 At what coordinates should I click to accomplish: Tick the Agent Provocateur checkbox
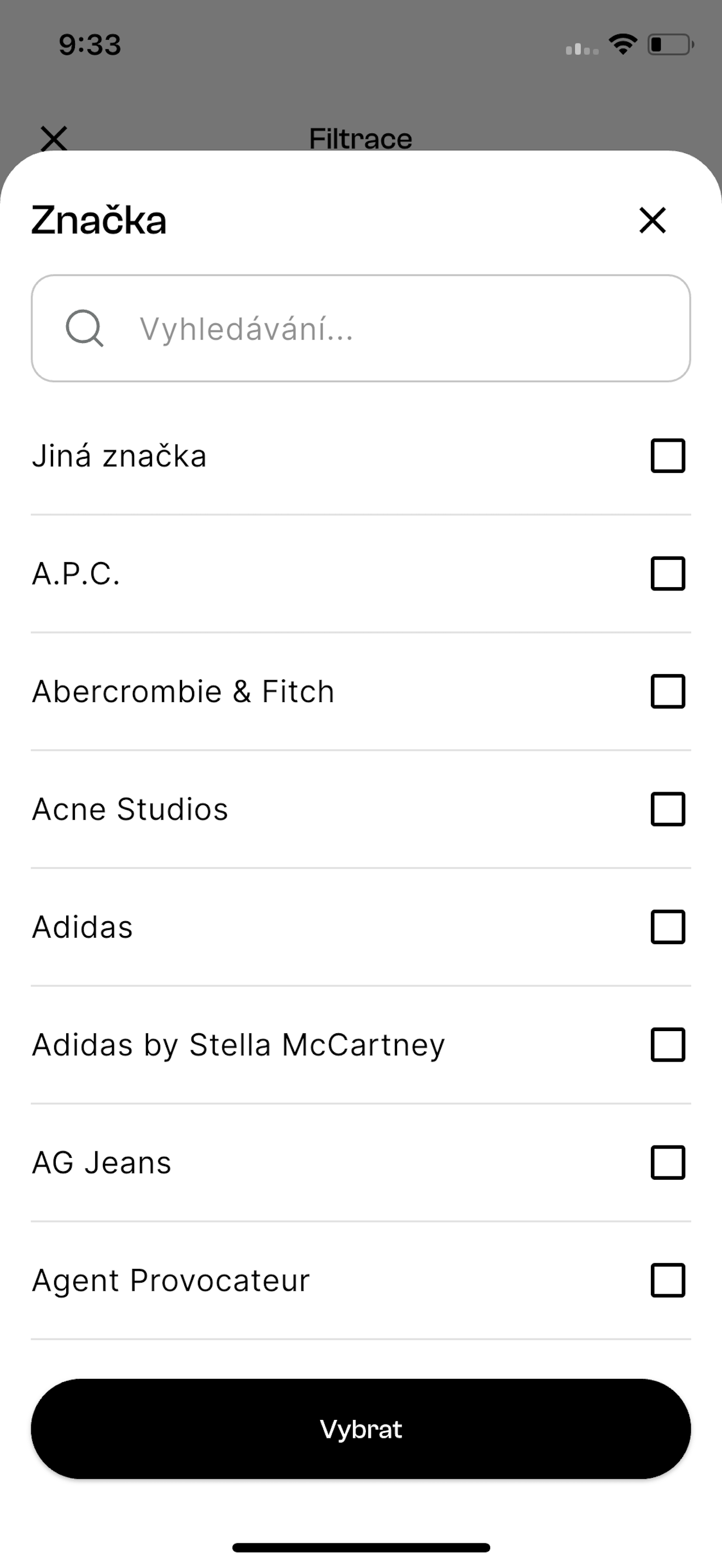[668, 1280]
